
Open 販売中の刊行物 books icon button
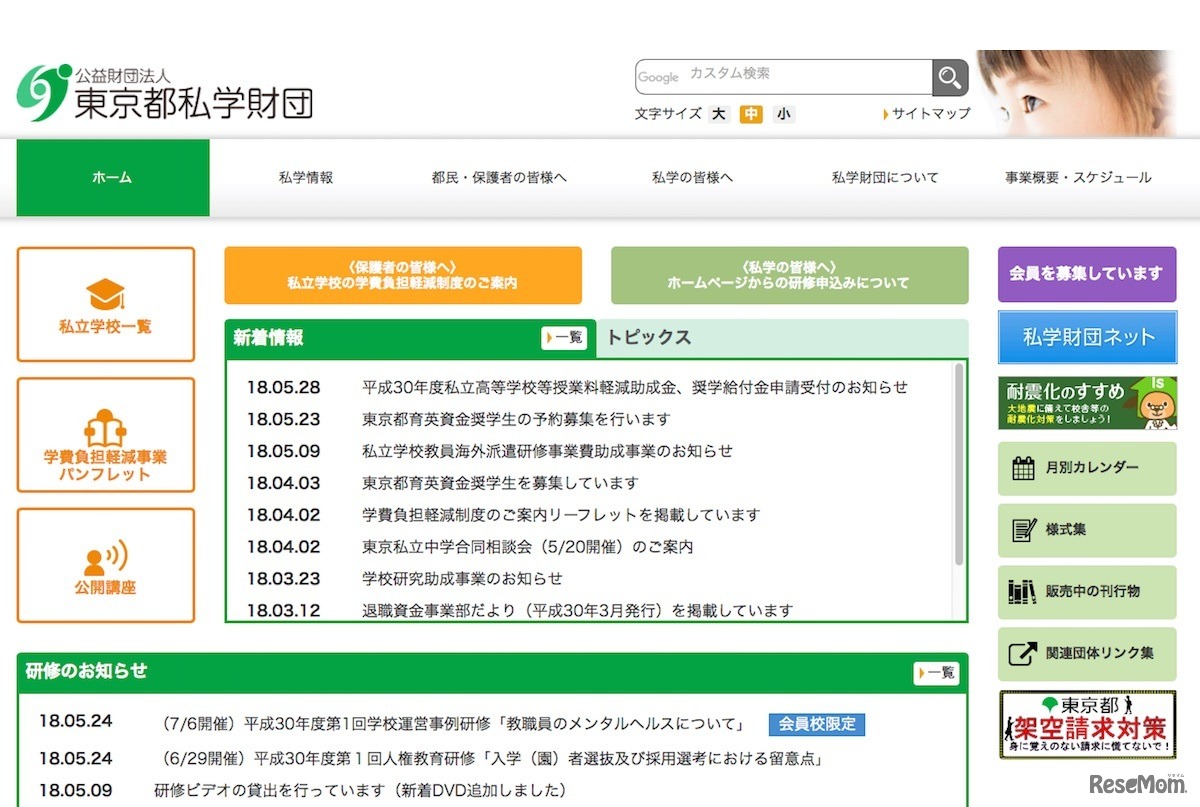point(1087,592)
